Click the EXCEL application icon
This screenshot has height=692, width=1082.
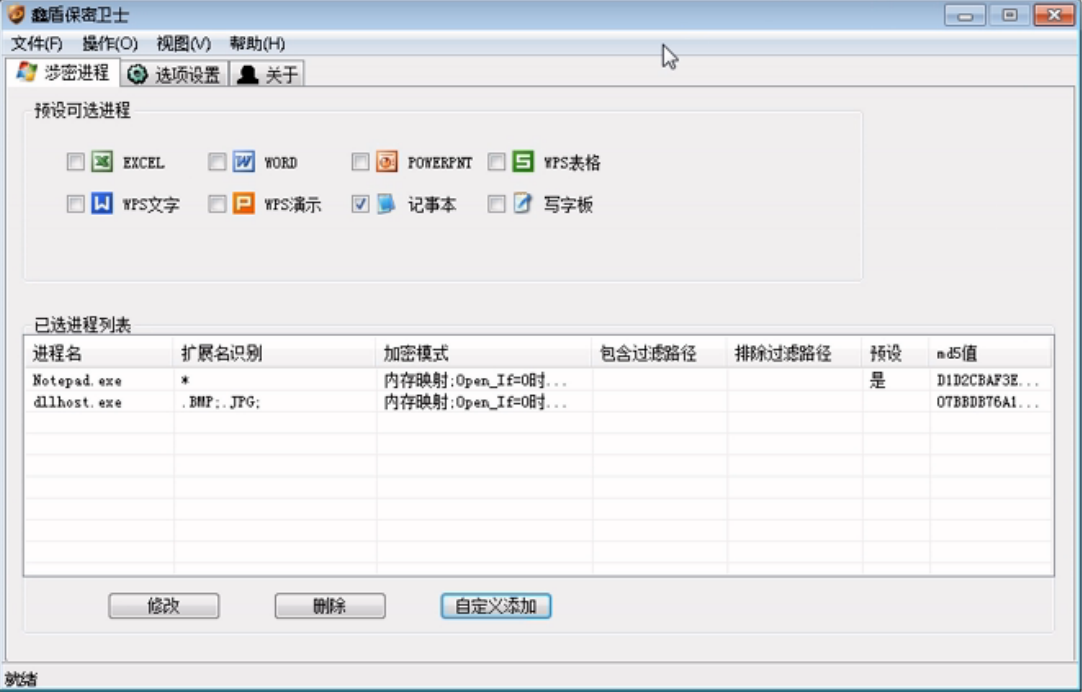coord(102,162)
